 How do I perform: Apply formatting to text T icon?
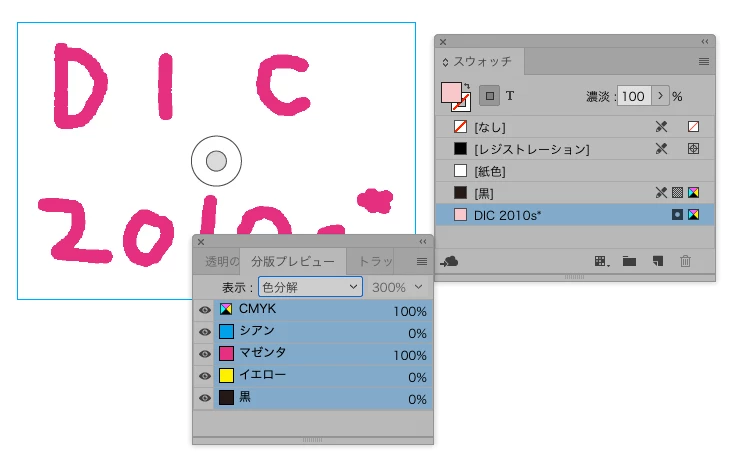(x=510, y=96)
